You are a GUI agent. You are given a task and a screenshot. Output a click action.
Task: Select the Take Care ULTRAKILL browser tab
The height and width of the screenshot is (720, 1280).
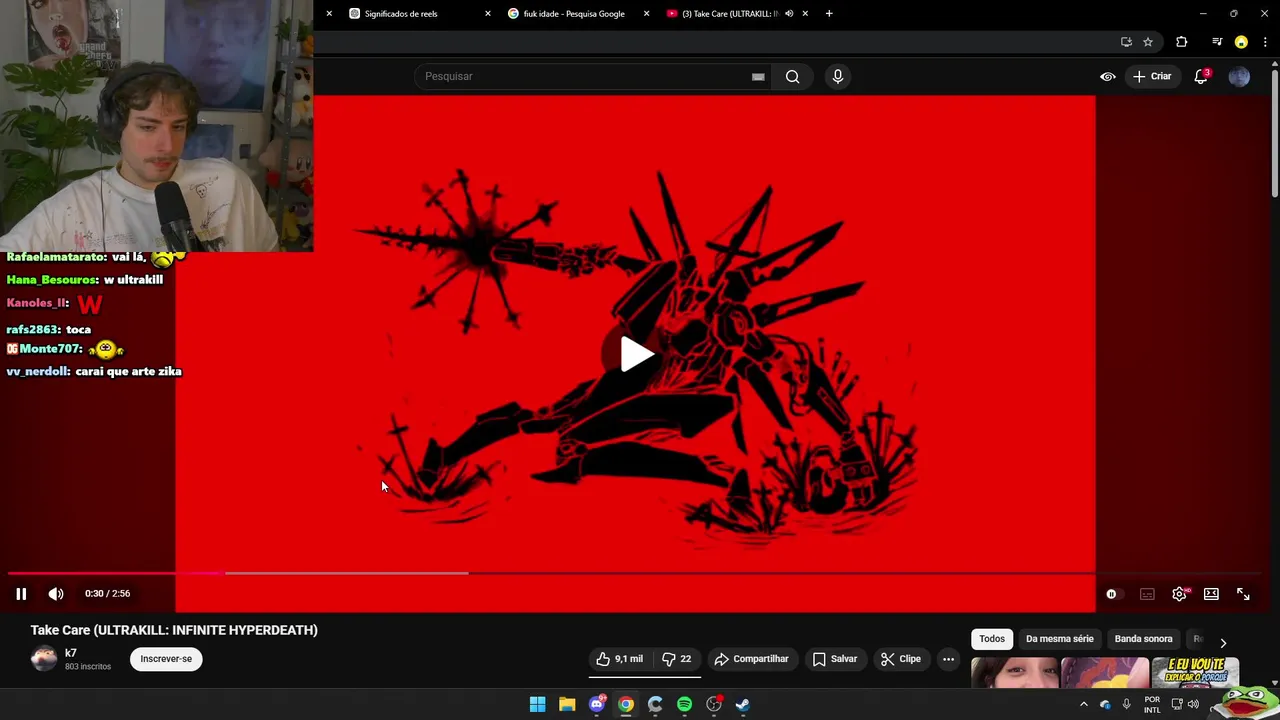(730, 14)
